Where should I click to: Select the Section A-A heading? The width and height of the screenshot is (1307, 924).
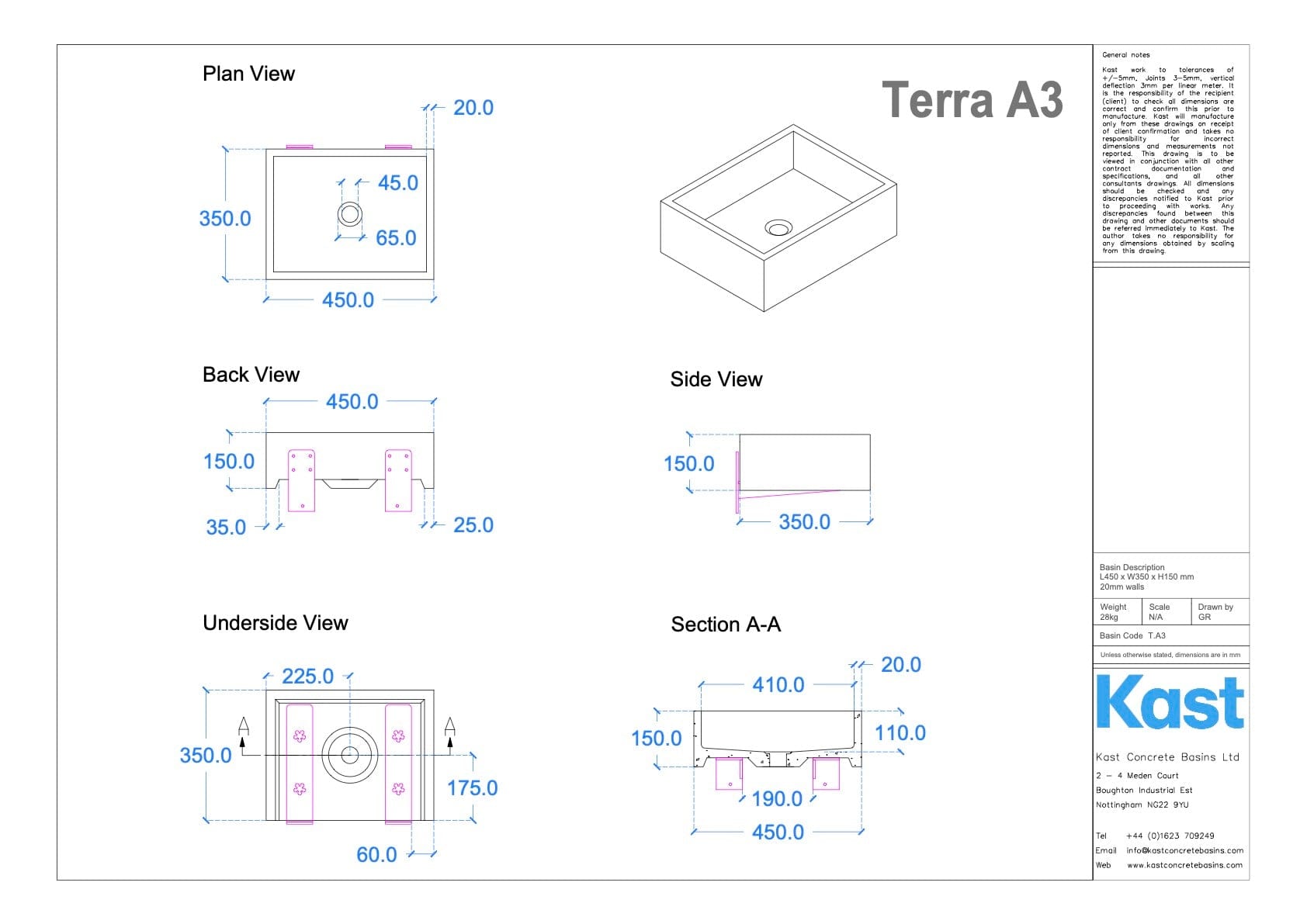point(726,625)
